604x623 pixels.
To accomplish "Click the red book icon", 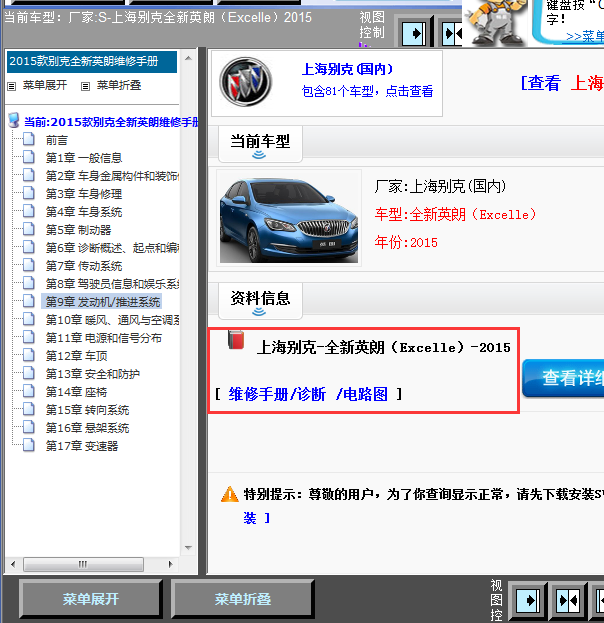I will click(x=236, y=340).
